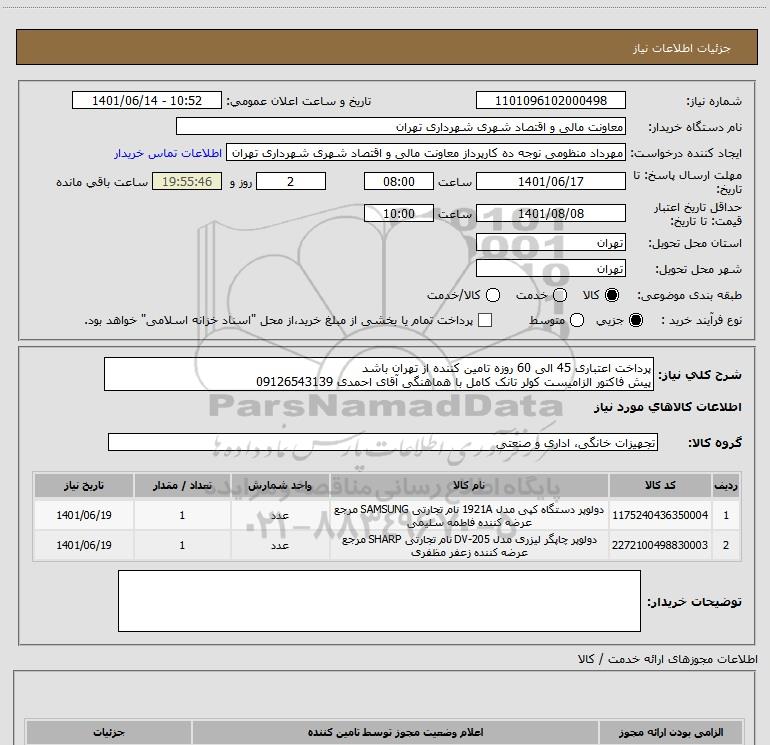
Task: Select the کالا/خدمت radio button
Action: [493, 295]
